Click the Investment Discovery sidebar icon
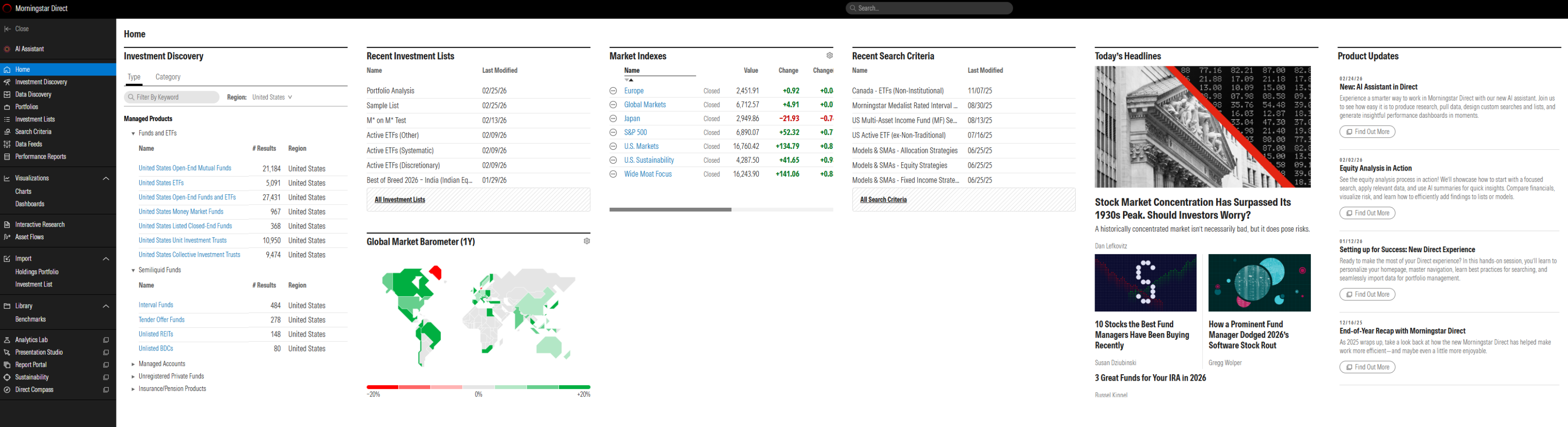Image resolution: width=1568 pixels, height=427 pixels. pos(7,82)
